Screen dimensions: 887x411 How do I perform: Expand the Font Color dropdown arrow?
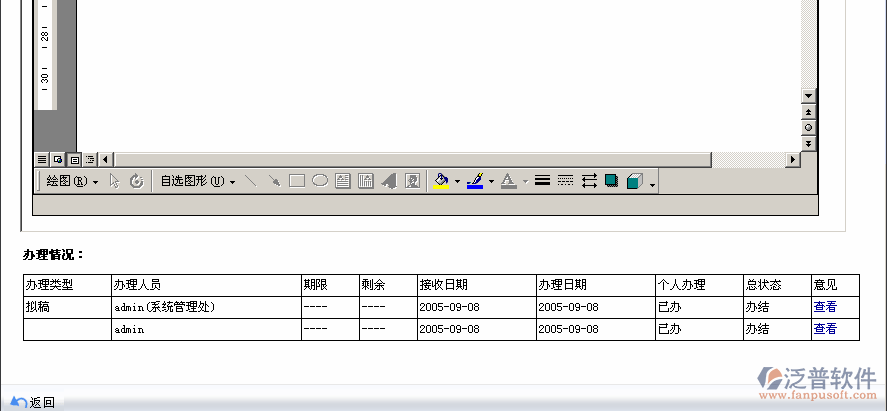point(526,182)
